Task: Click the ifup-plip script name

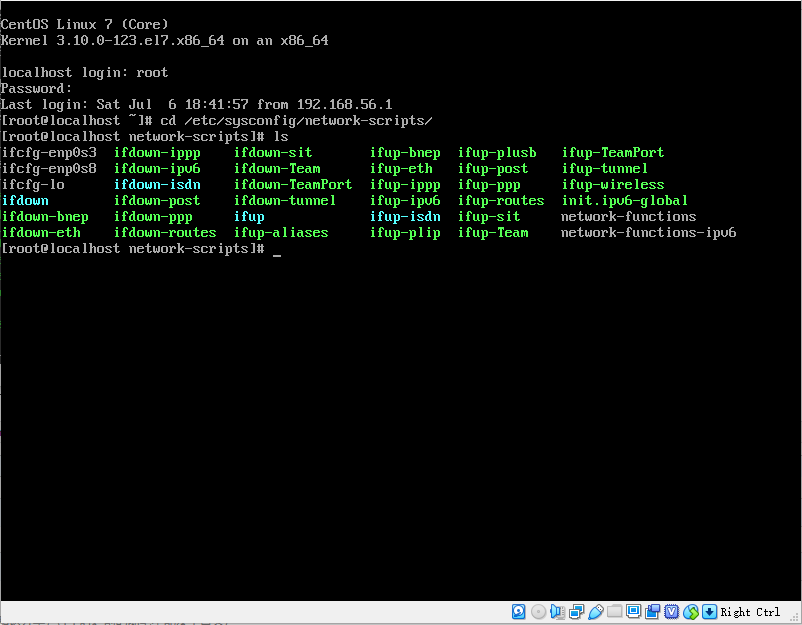Action: (x=405, y=233)
